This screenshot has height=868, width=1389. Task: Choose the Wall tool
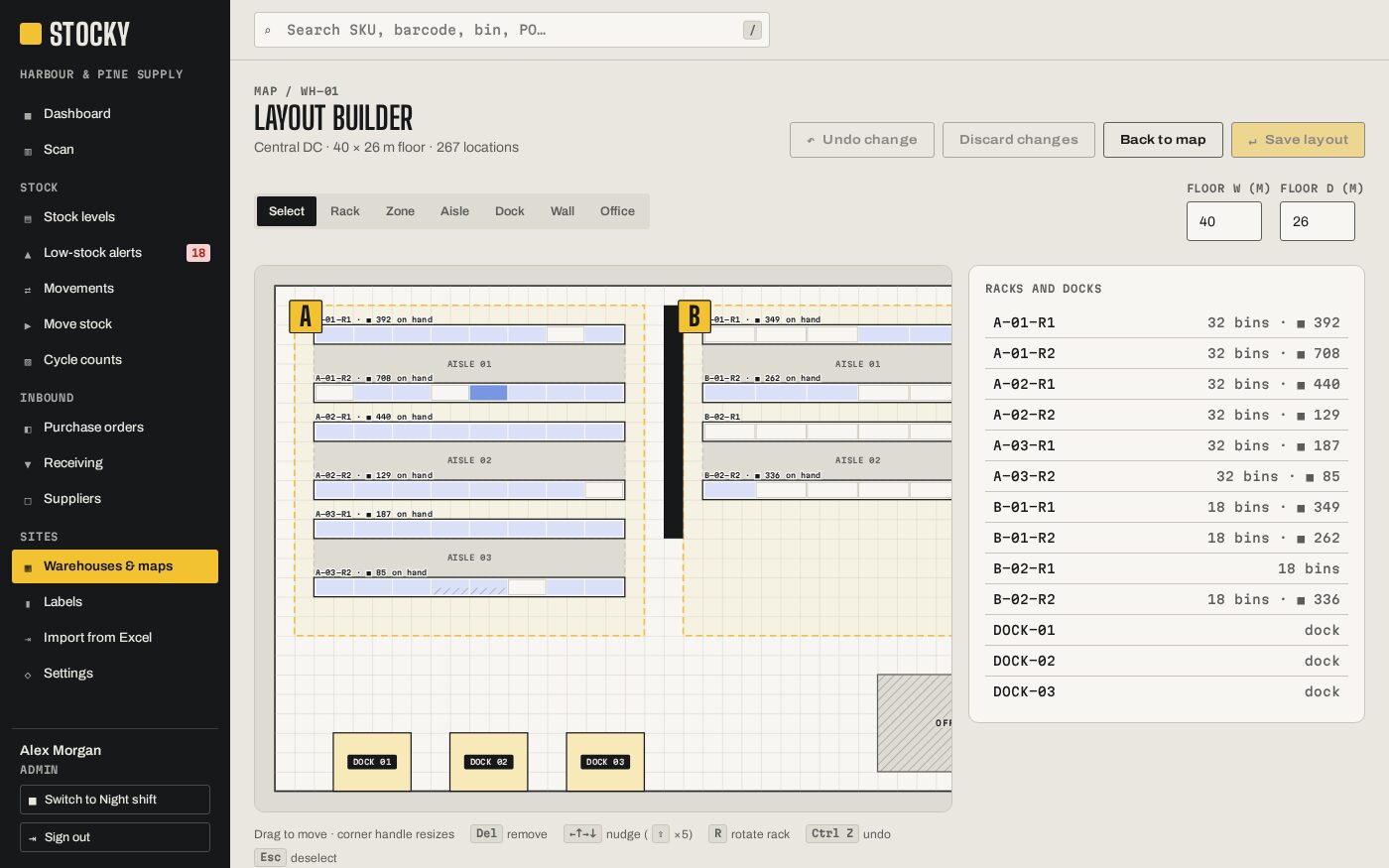click(563, 211)
